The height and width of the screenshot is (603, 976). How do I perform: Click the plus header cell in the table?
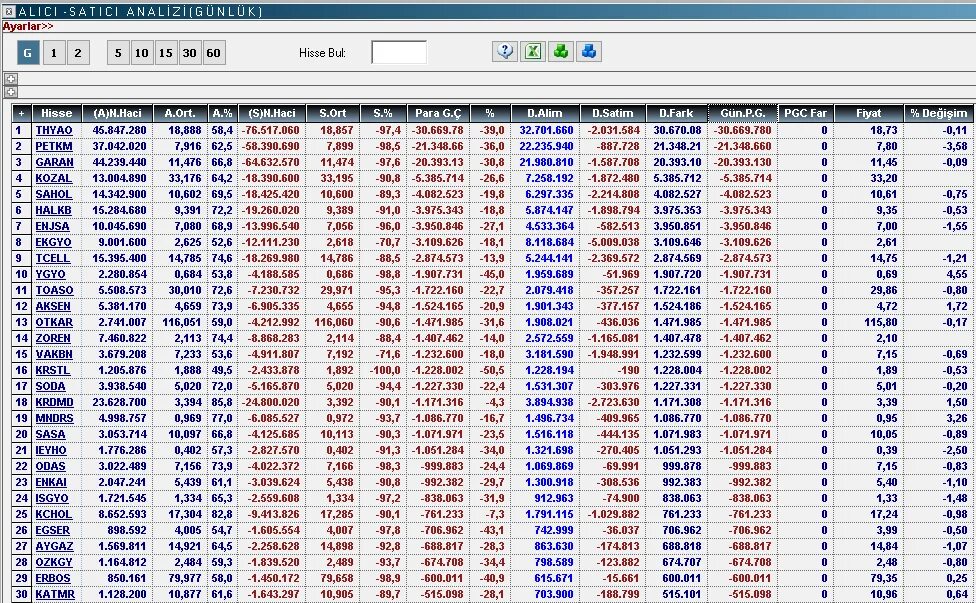(21, 113)
